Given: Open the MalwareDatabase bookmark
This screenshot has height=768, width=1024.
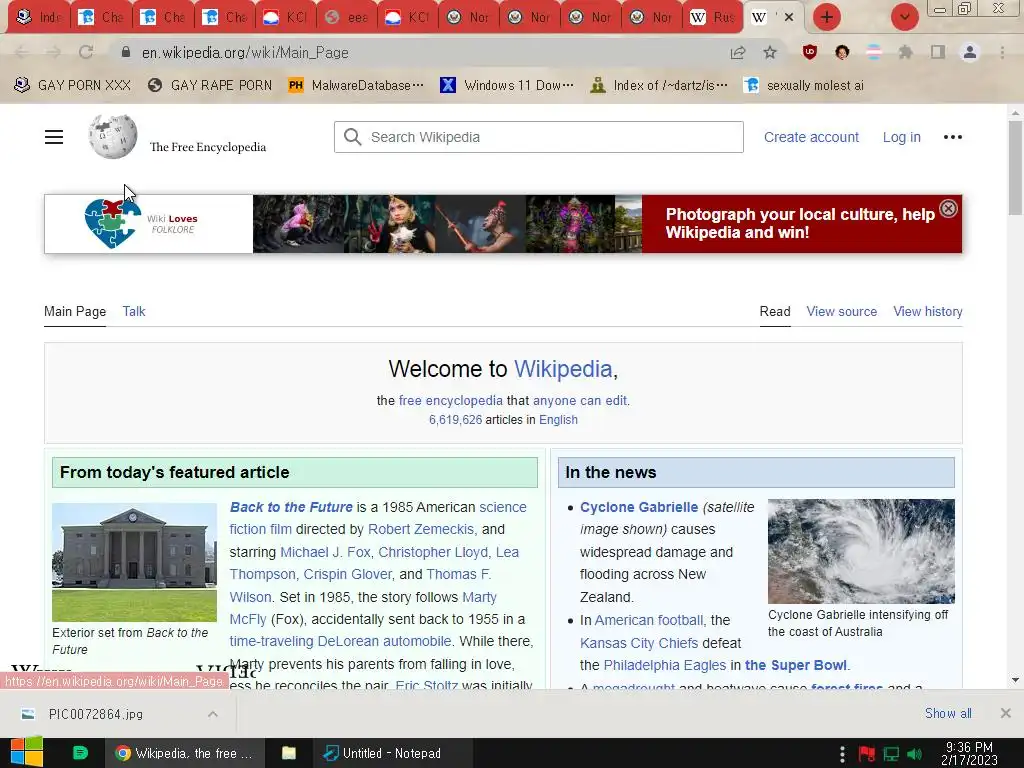Looking at the screenshot, I should coord(356,86).
